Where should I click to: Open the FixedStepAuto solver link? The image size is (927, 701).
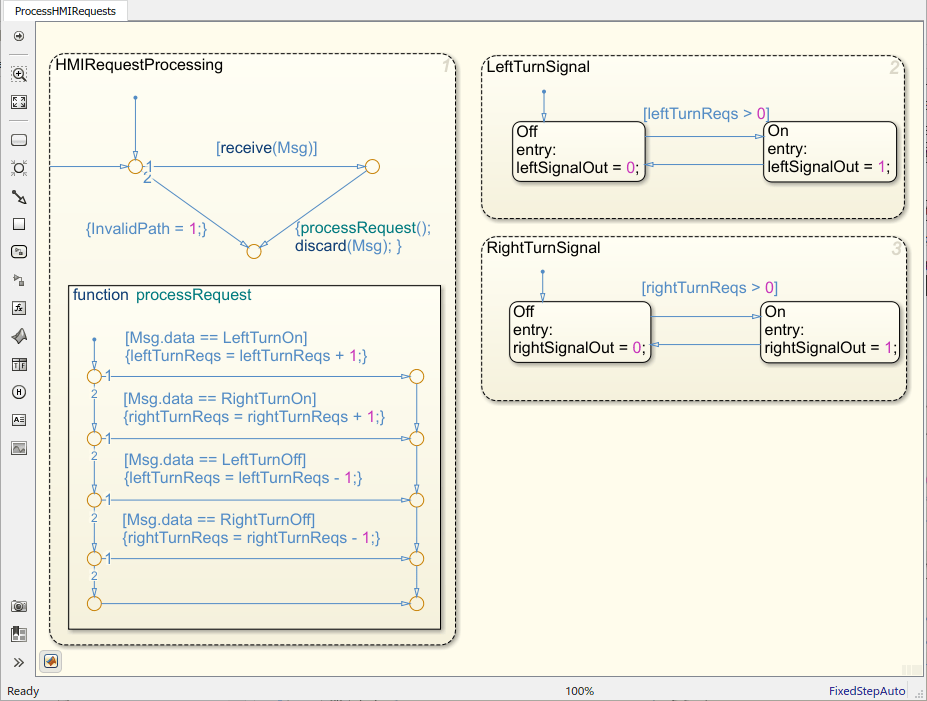click(x=867, y=690)
